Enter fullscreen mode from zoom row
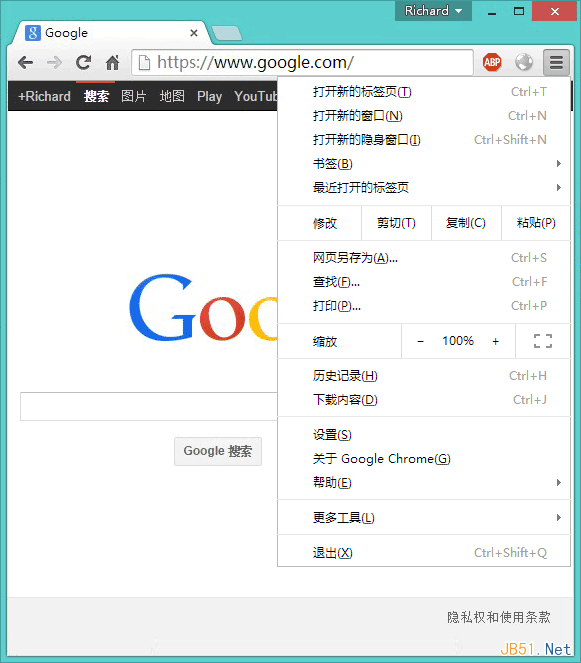 (543, 341)
